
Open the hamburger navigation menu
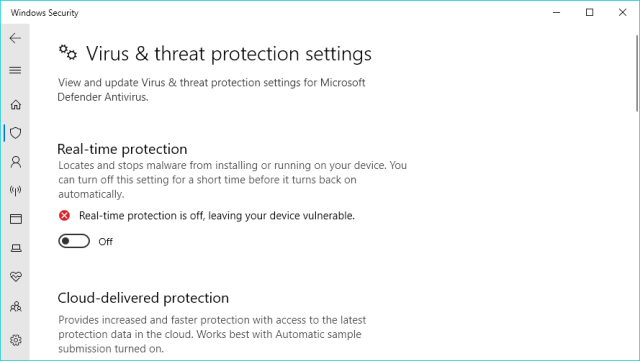pyautogui.click(x=15, y=70)
